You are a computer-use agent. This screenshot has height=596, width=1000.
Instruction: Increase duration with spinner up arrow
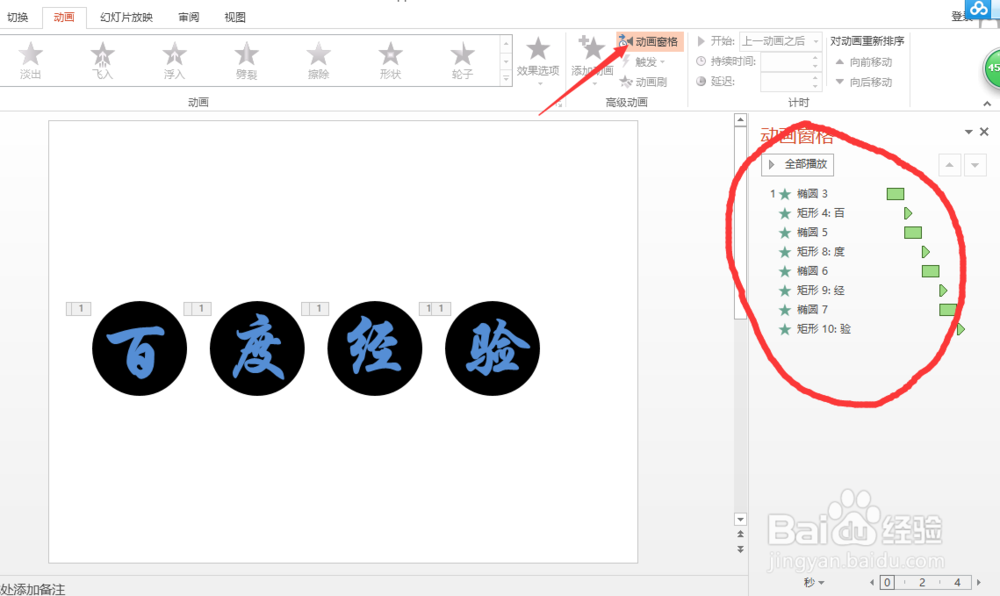point(815,58)
